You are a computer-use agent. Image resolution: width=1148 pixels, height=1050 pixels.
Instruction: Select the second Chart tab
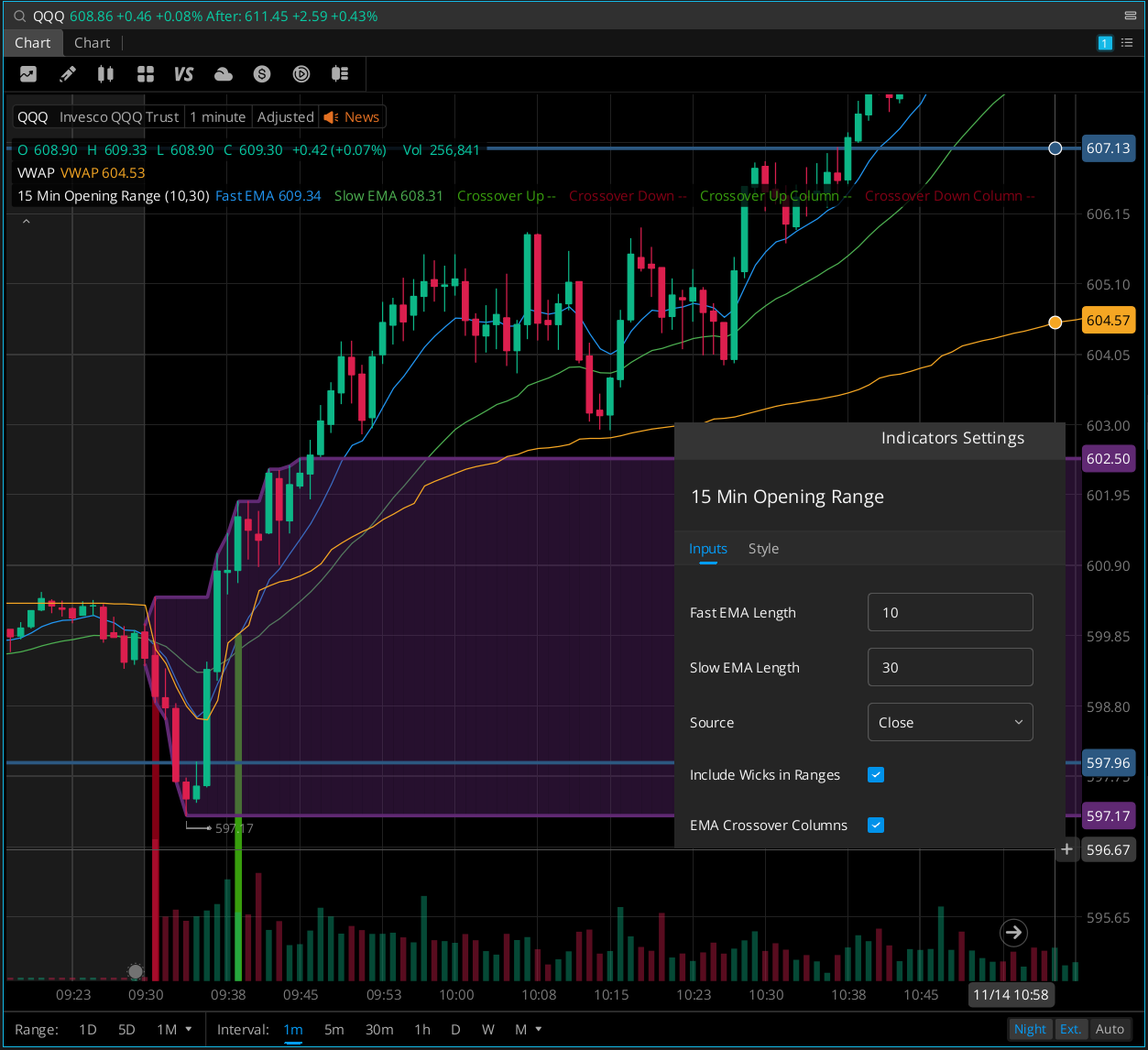pyautogui.click(x=92, y=43)
